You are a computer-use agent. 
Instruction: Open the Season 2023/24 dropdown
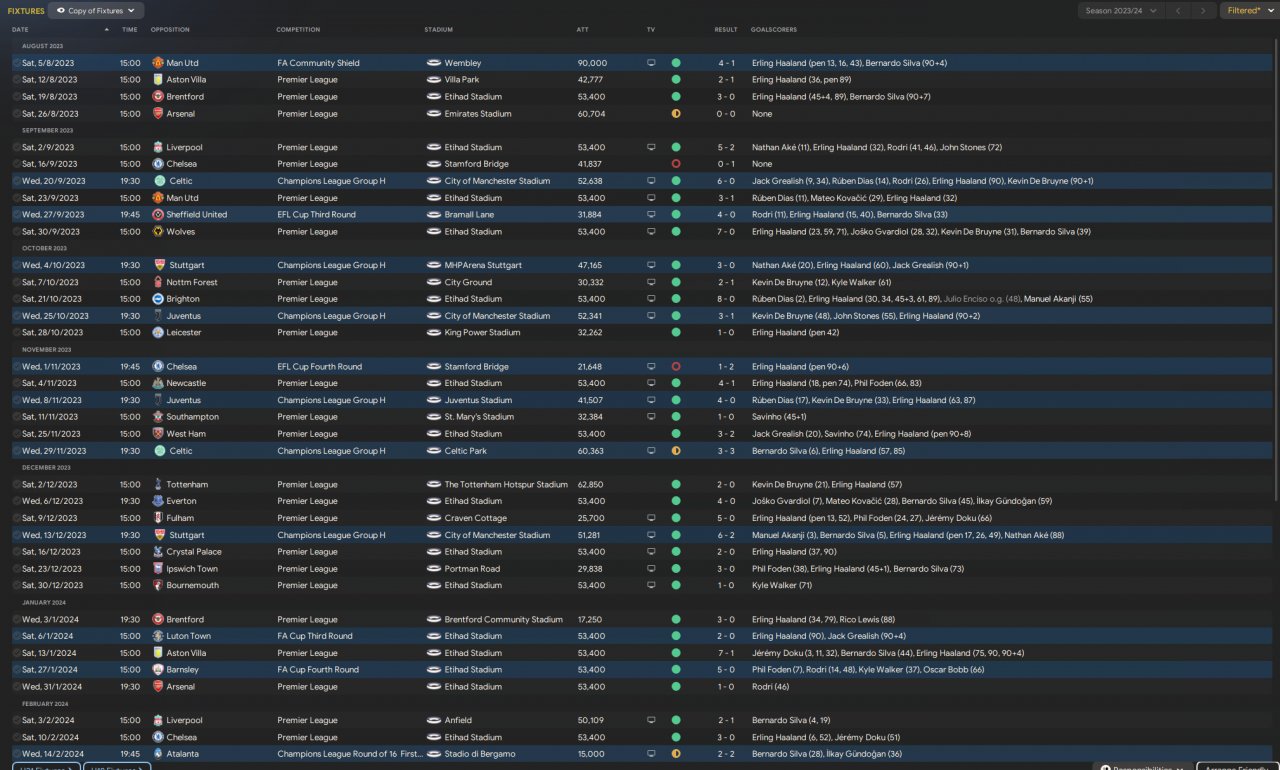coord(1120,10)
